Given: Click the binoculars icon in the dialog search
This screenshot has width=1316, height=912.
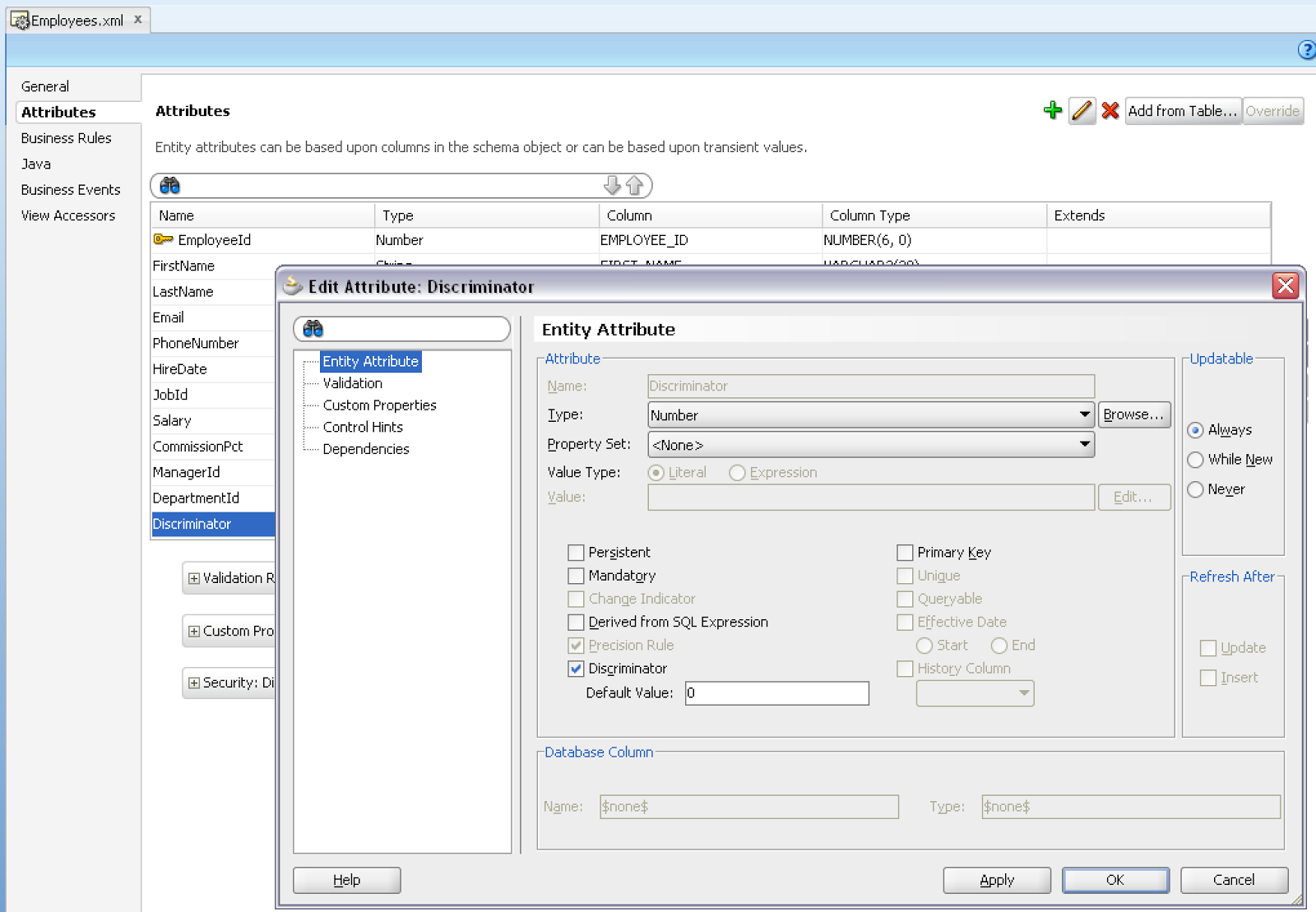Looking at the screenshot, I should click(x=313, y=329).
